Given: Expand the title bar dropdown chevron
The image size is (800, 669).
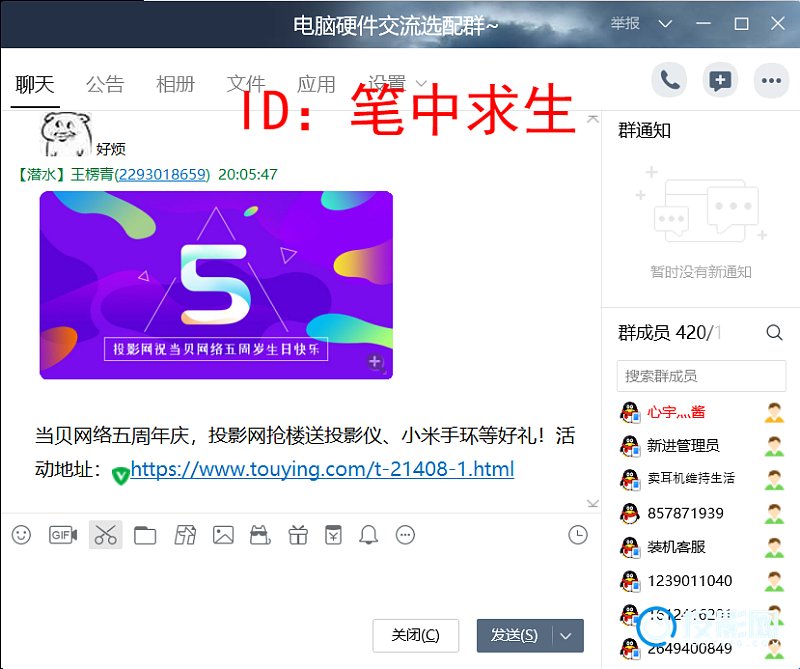Looking at the screenshot, I should (x=665, y=23).
